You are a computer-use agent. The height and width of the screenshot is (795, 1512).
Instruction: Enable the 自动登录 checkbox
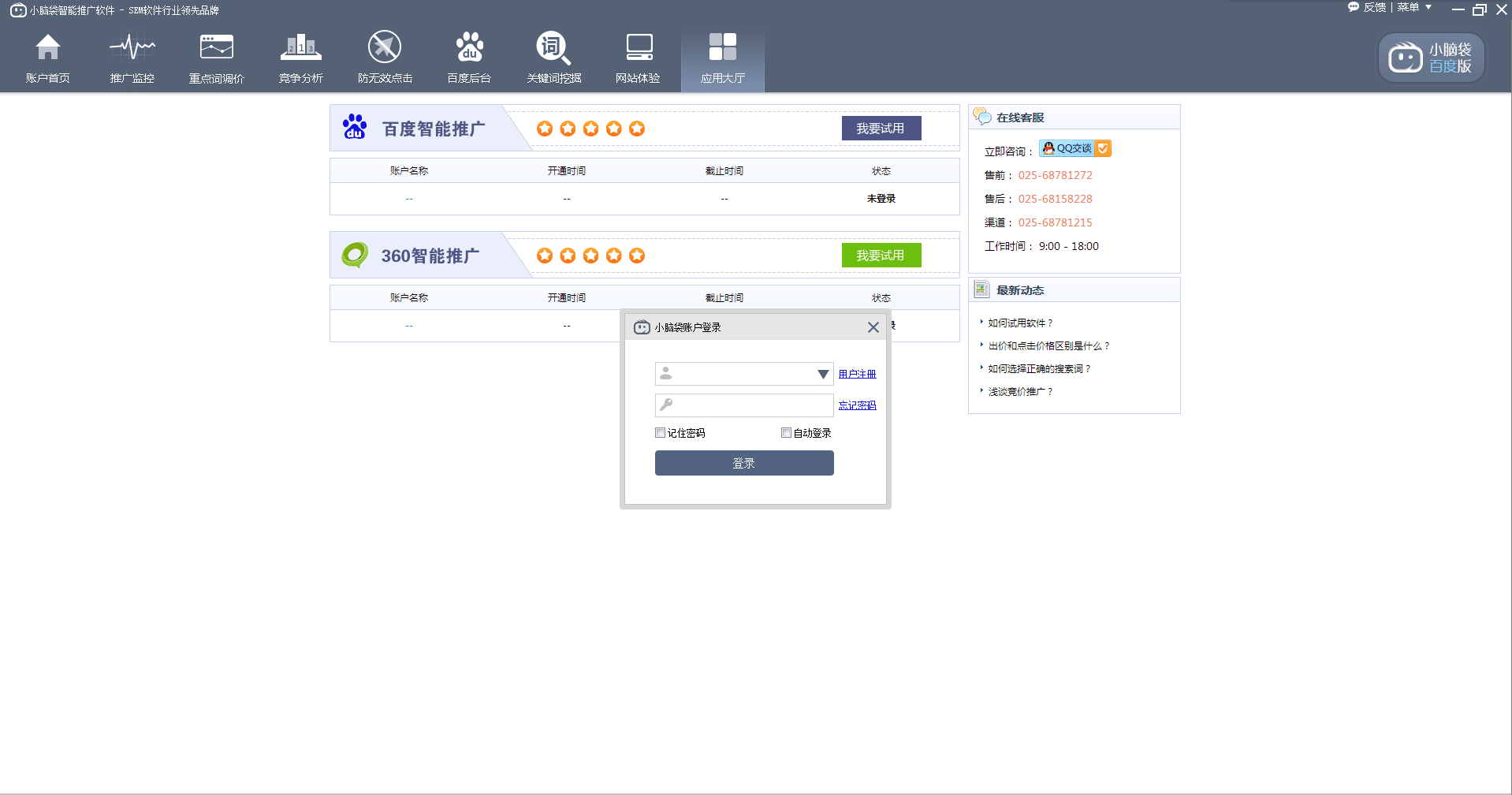786,432
